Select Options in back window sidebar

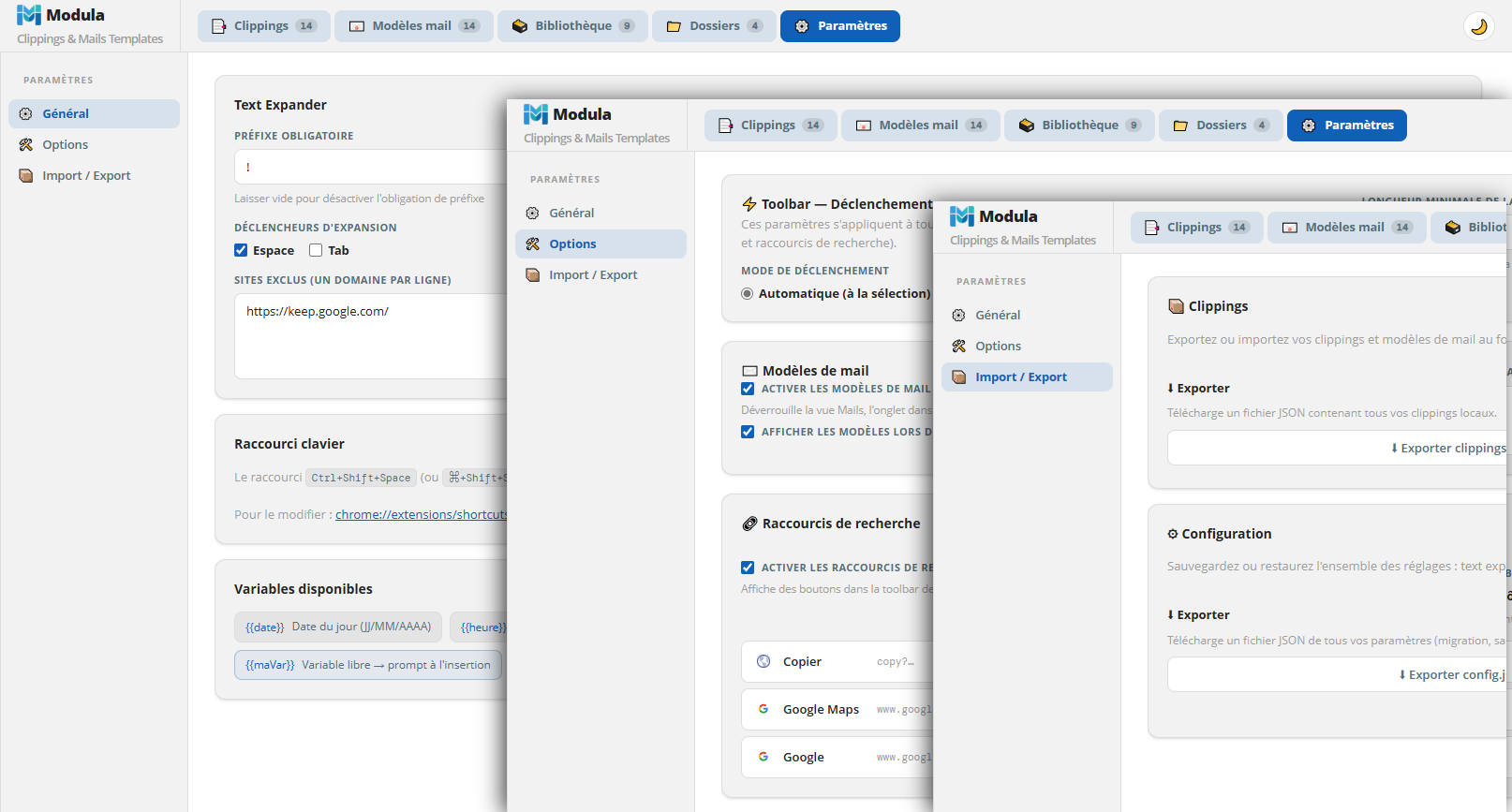[x=94, y=144]
